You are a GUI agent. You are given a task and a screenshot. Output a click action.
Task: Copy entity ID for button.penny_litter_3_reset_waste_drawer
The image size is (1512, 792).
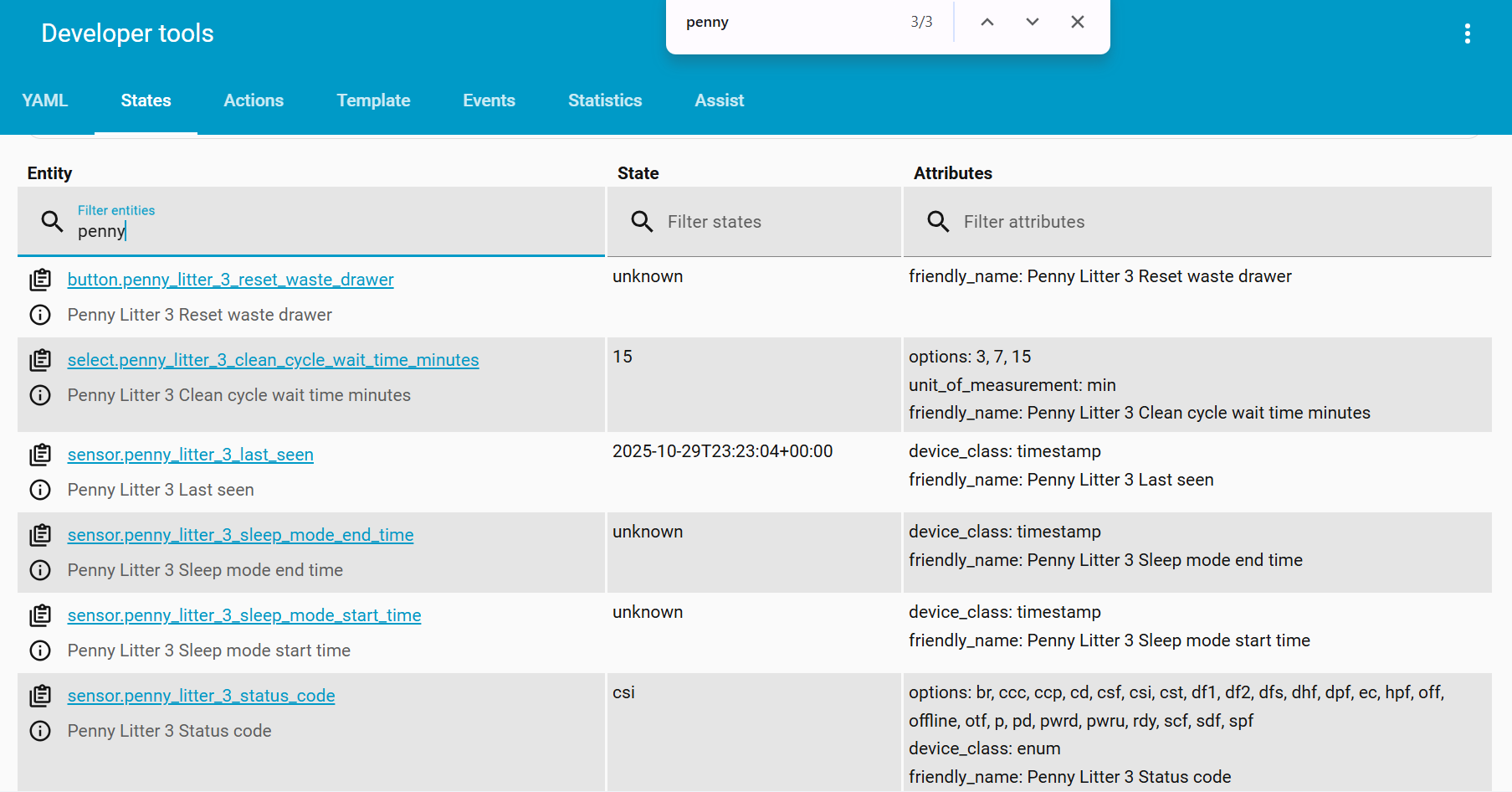point(40,280)
